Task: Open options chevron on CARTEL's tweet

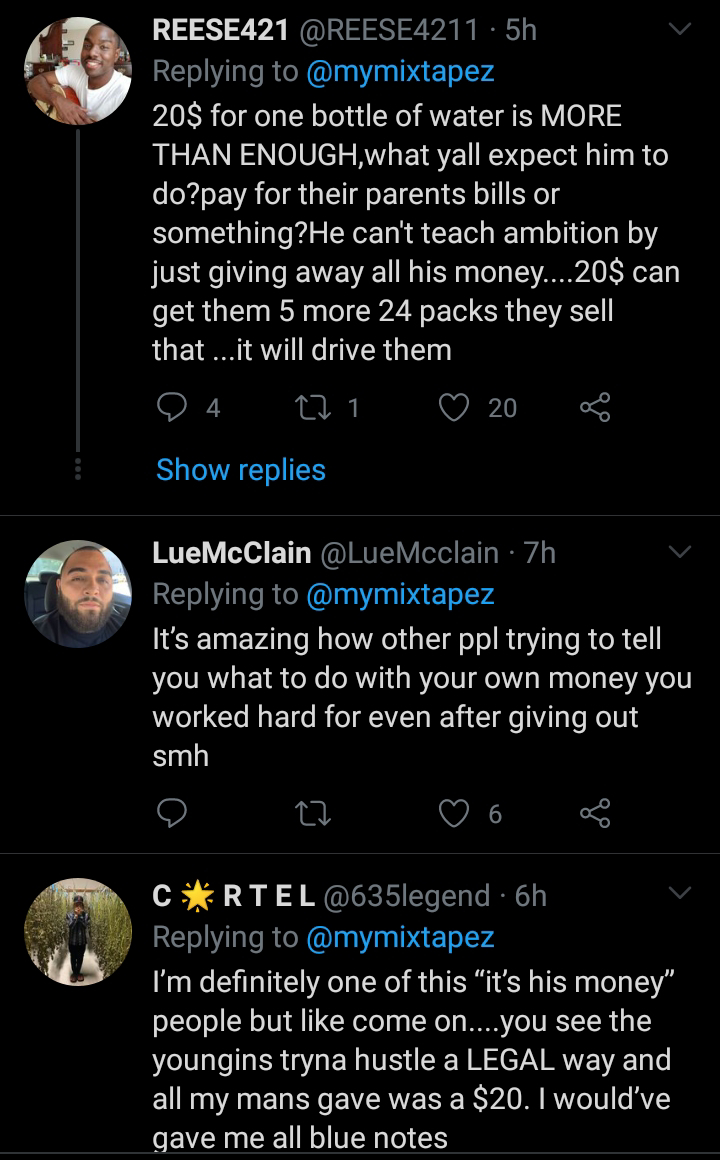Action: pyautogui.click(x=679, y=892)
